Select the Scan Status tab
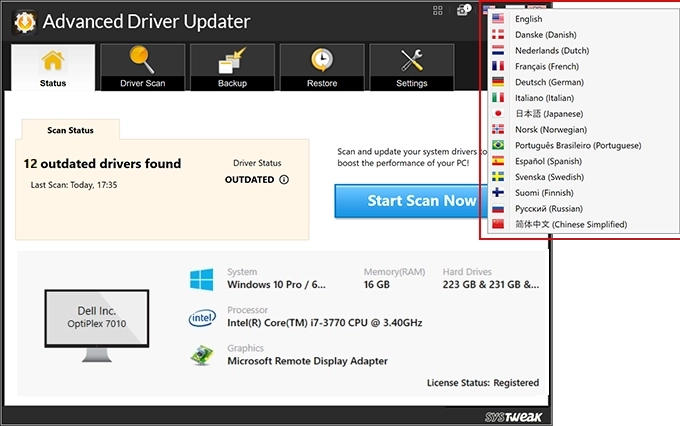This screenshot has height=426, width=680. 70,130
